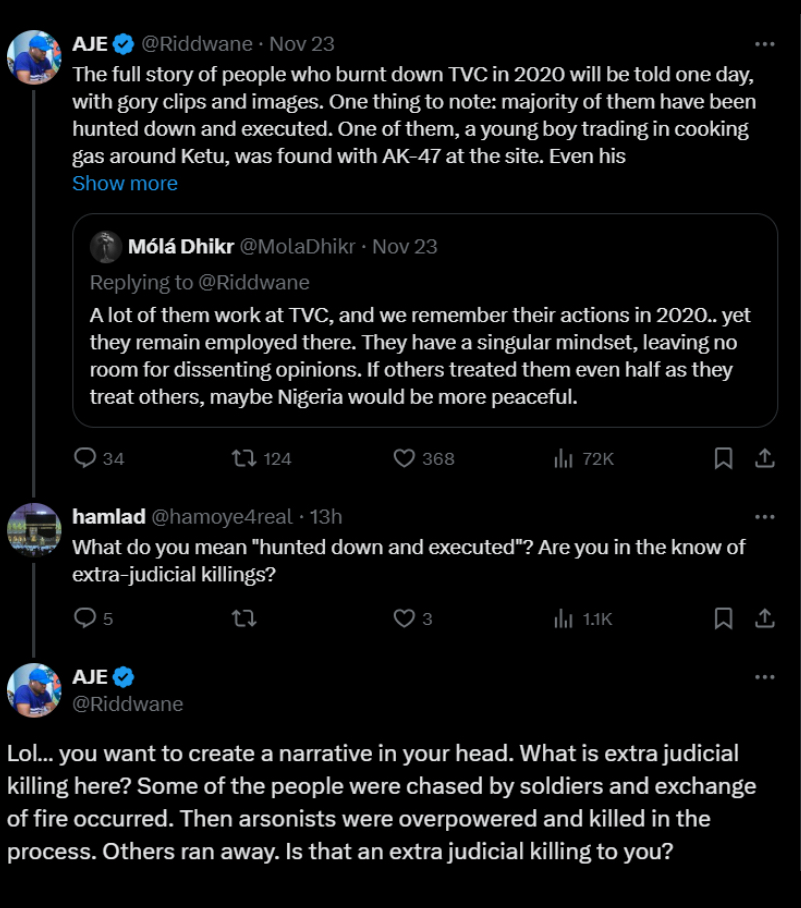Expand the tweet with Show more
This screenshot has width=801, height=908.
pyautogui.click(x=125, y=183)
